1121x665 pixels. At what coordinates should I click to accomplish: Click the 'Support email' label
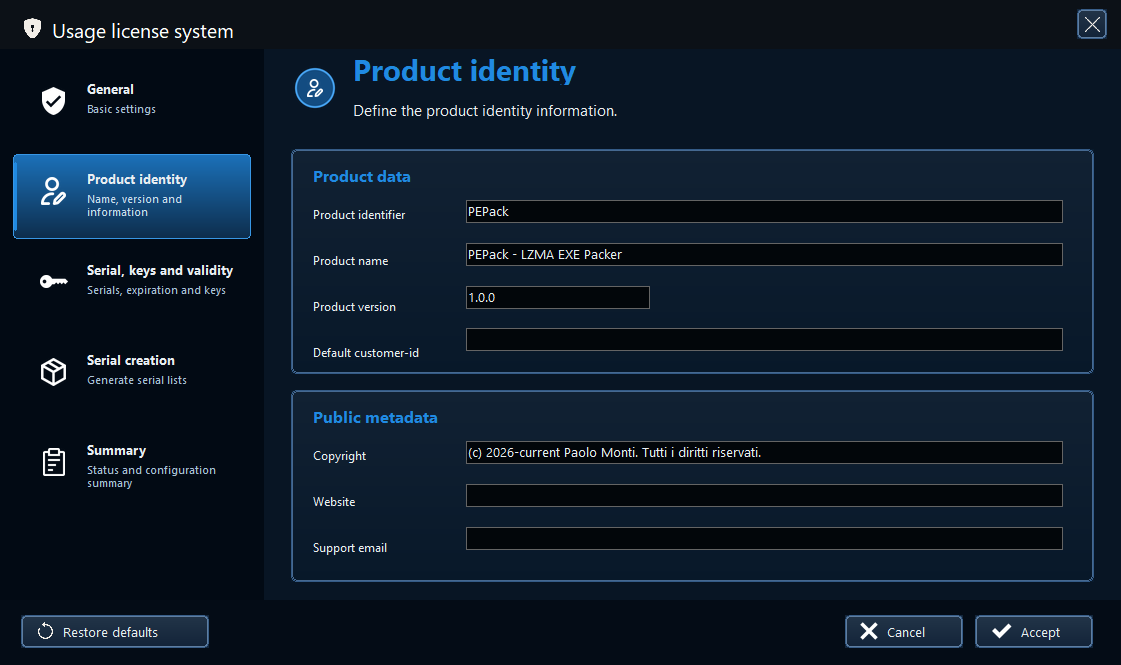[x=350, y=548]
